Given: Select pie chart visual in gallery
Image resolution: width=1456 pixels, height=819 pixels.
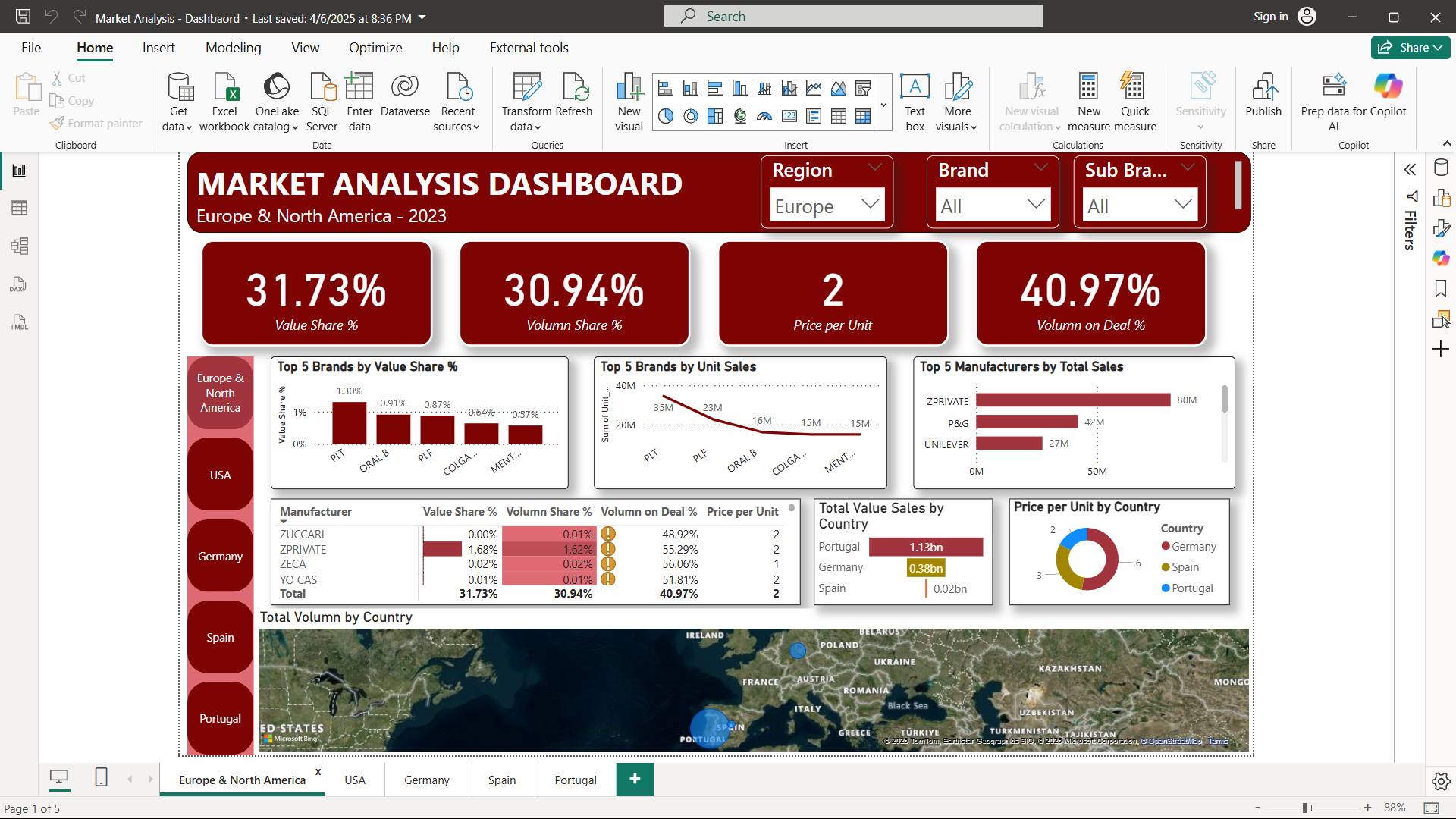Looking at the screenshot, I should click(666, 116).
